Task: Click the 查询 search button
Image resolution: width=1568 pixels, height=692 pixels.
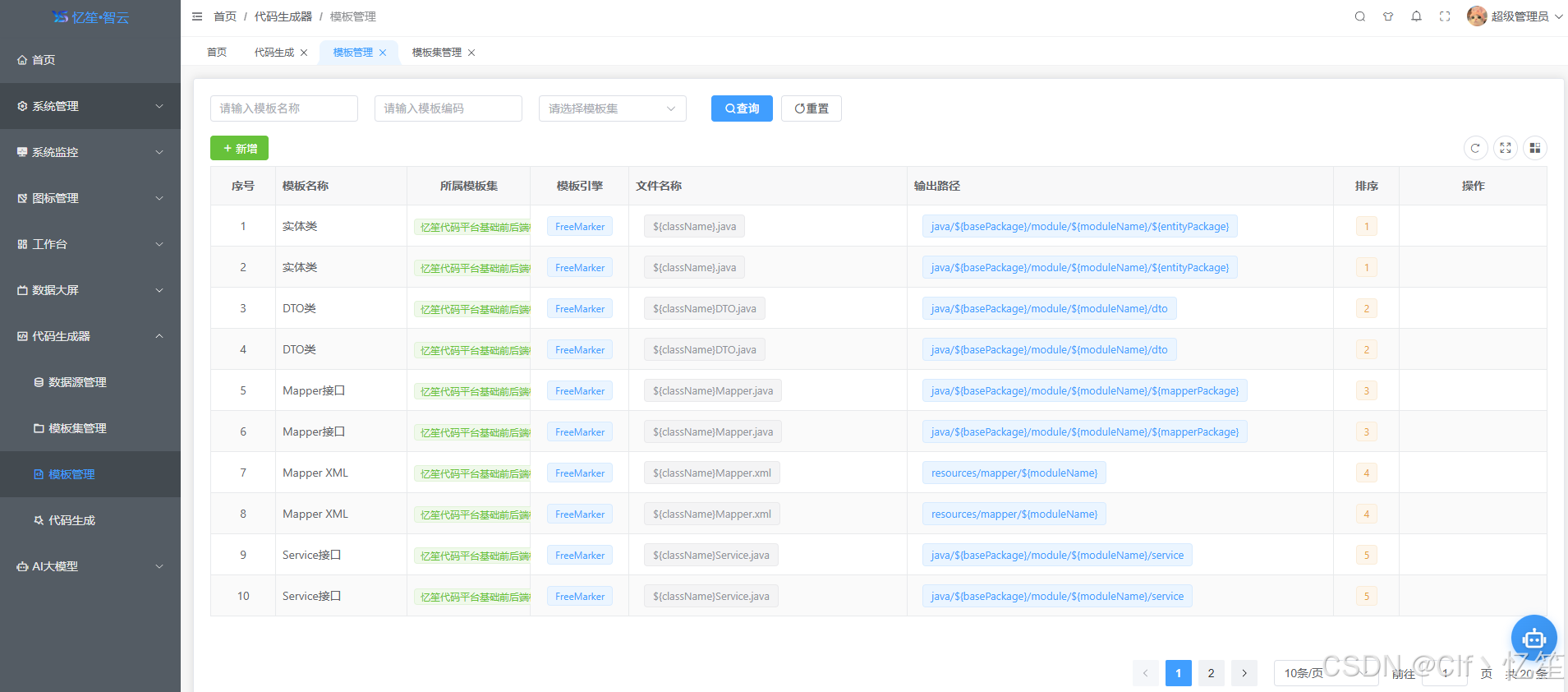Action: pos(742,108)
